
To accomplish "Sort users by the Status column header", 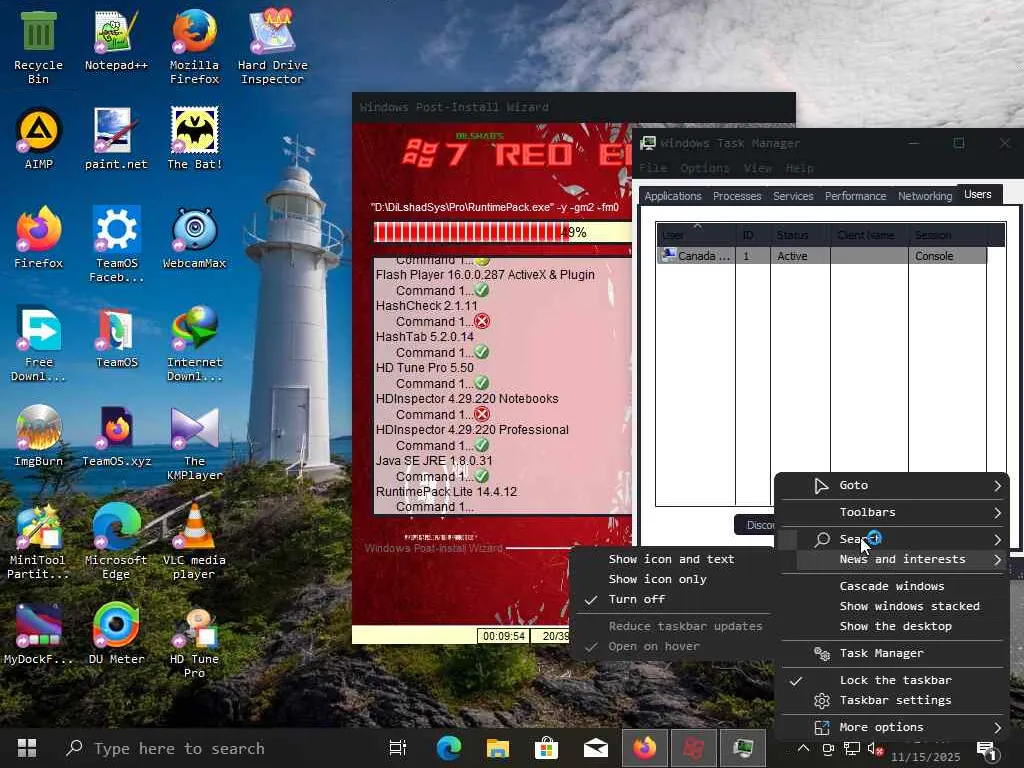I will pos(800,235).
